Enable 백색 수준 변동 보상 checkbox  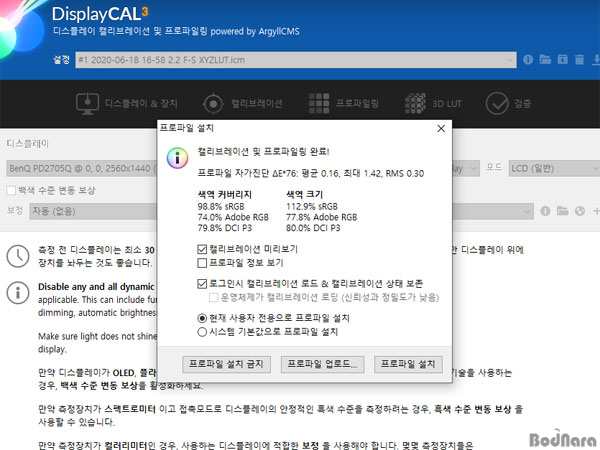[x=11, y=191]
